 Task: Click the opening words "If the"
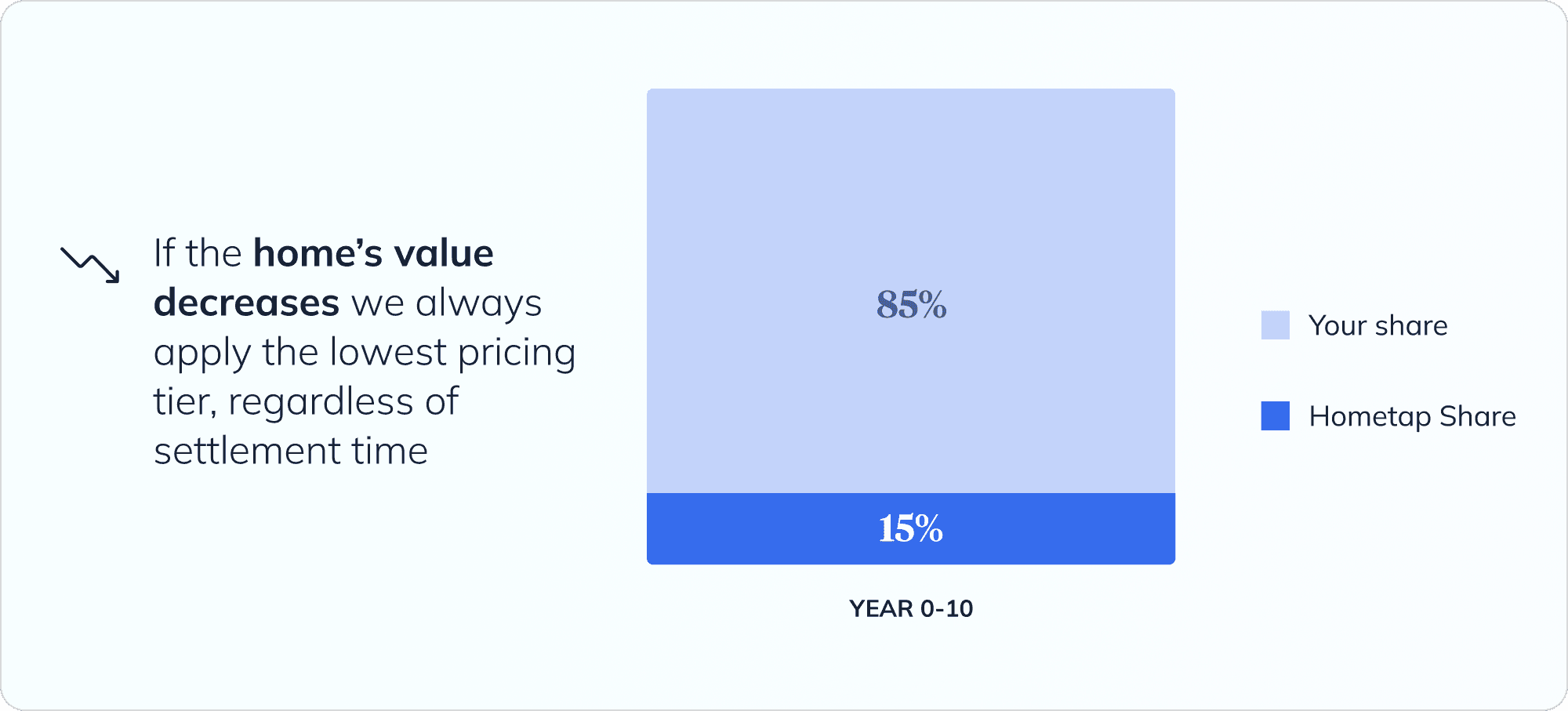click(198, 253)
